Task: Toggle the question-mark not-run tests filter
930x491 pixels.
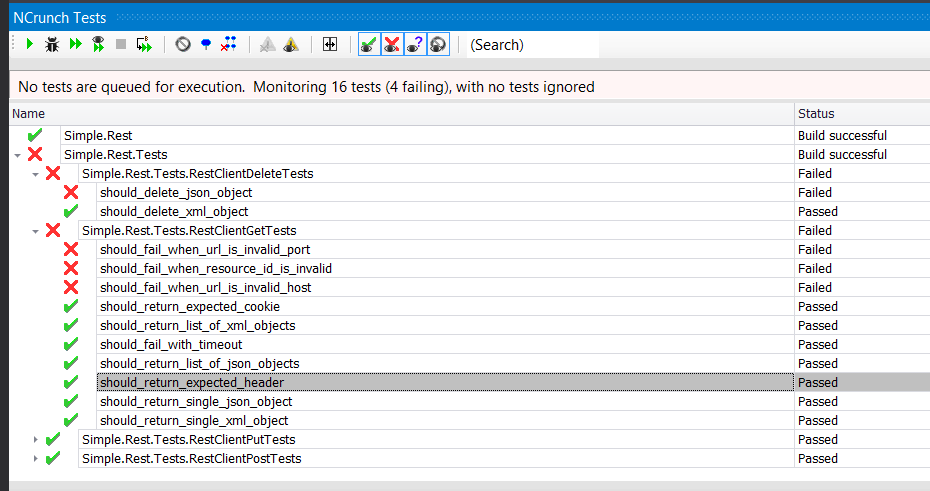Action: 415,44
